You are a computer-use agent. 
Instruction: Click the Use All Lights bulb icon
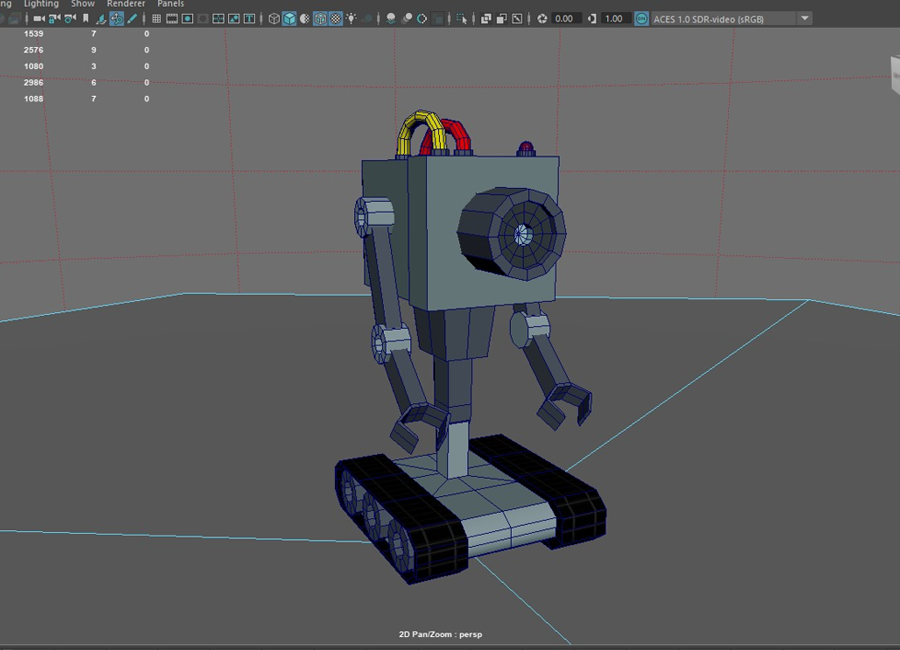tap(352, 18)
